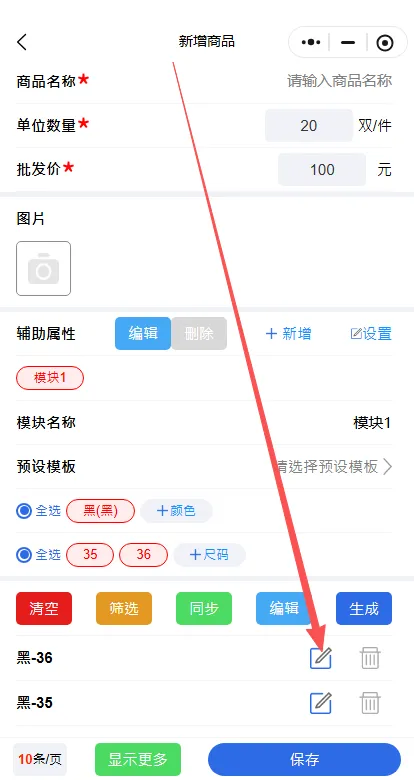Tap the camera icon to upload image

point(44,269)
